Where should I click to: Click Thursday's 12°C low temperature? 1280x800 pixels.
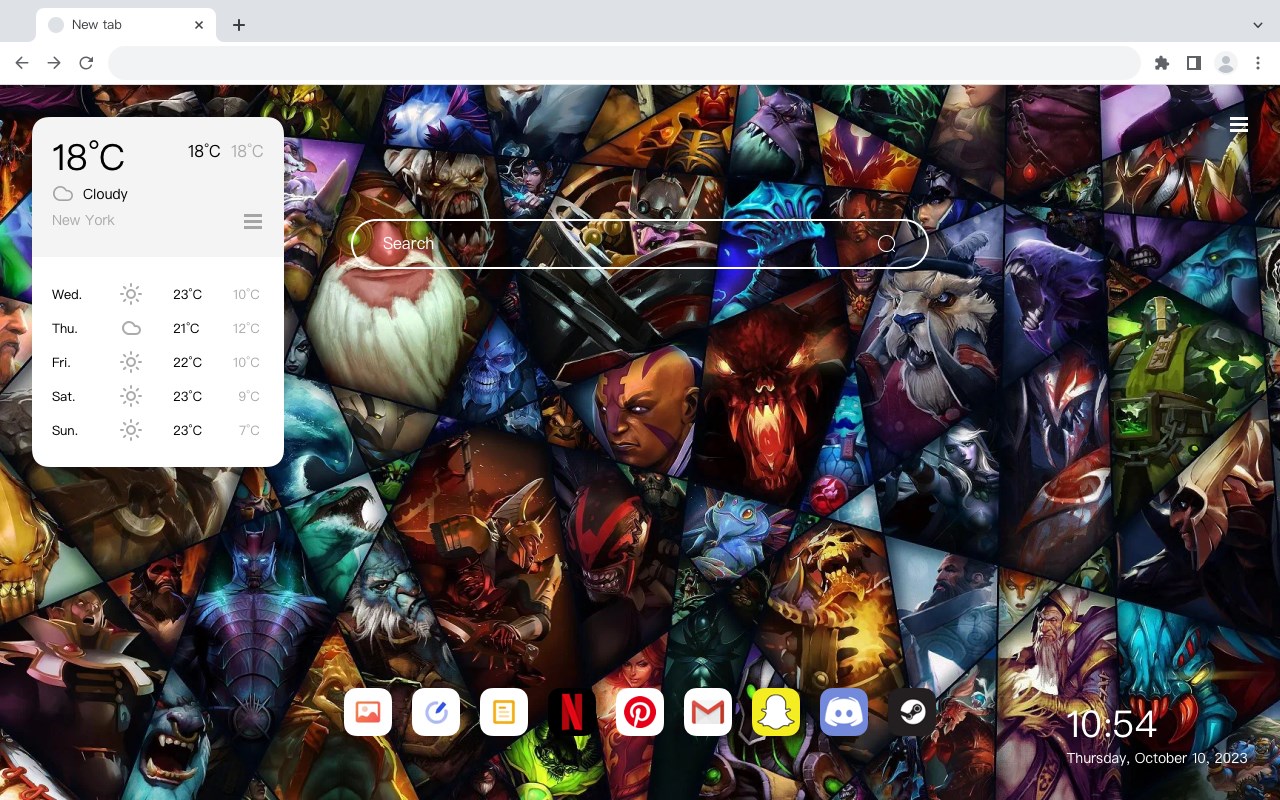[247, 328]
